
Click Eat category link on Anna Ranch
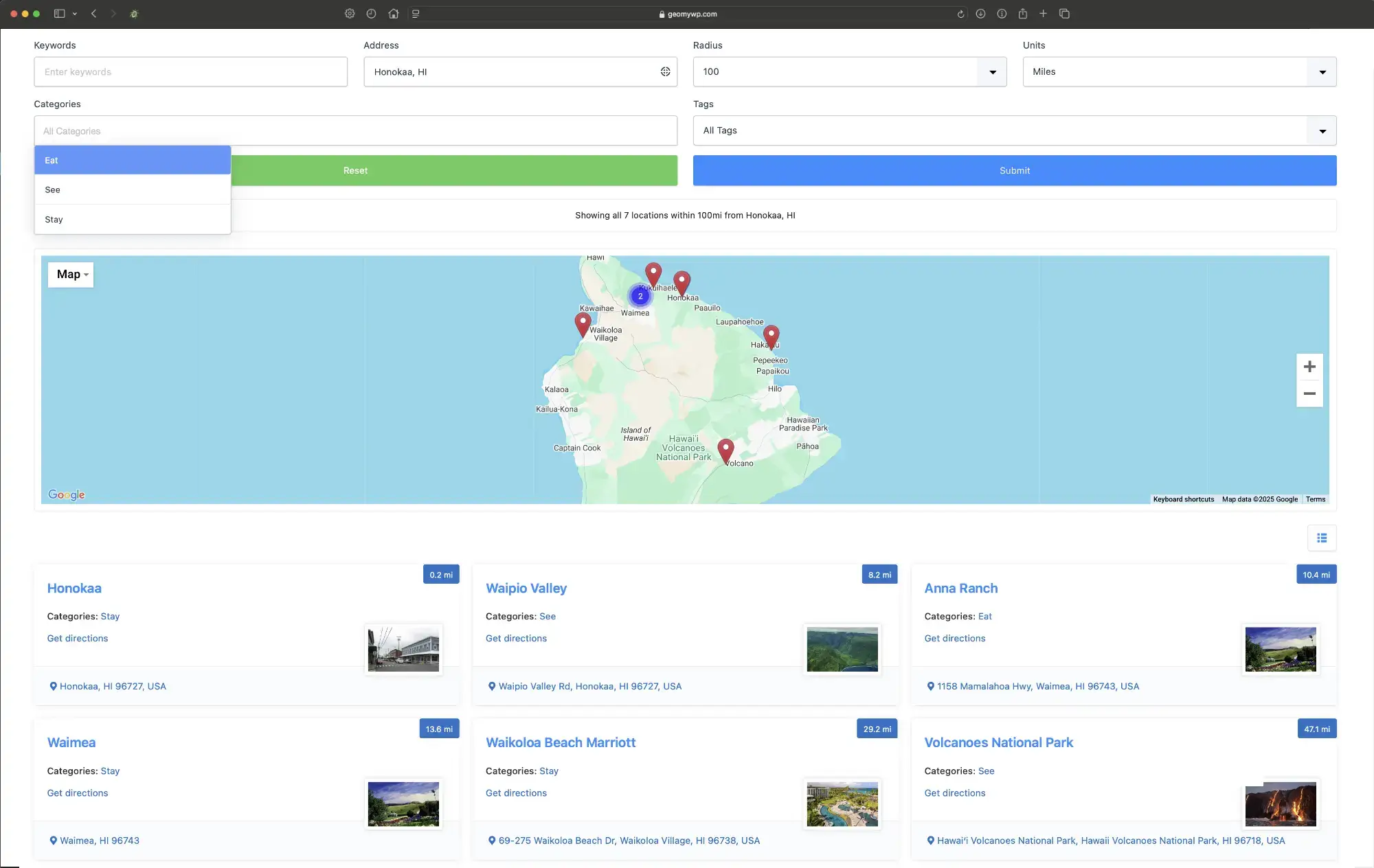985,616
